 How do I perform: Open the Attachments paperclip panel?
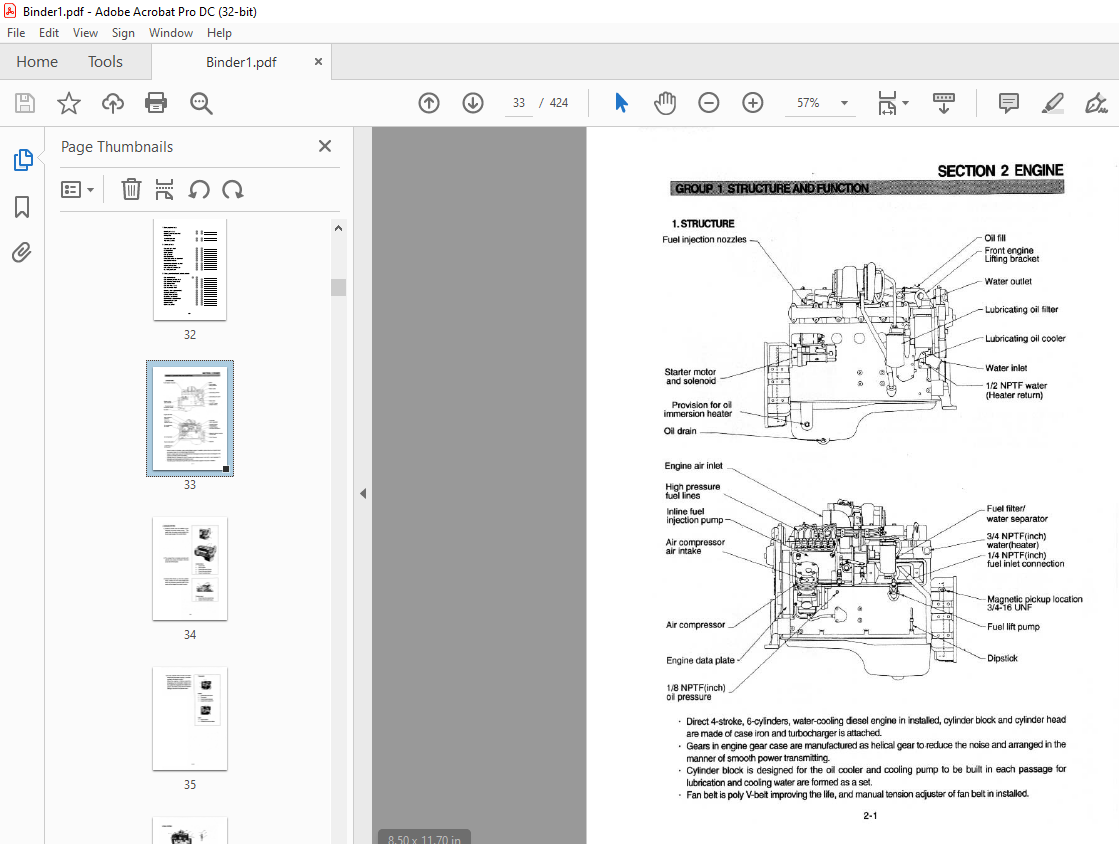coord(22,253)
